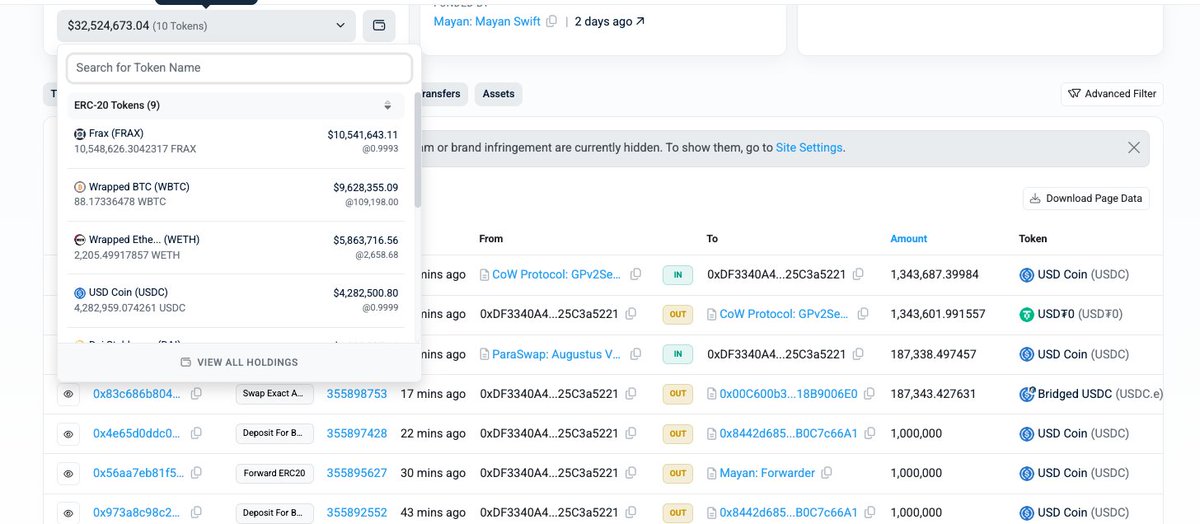Viewport: 1200px width, 524px height.
Task: Copy transaction hash 0x4e65d0ddc0
Action: [x=196, y=433]
